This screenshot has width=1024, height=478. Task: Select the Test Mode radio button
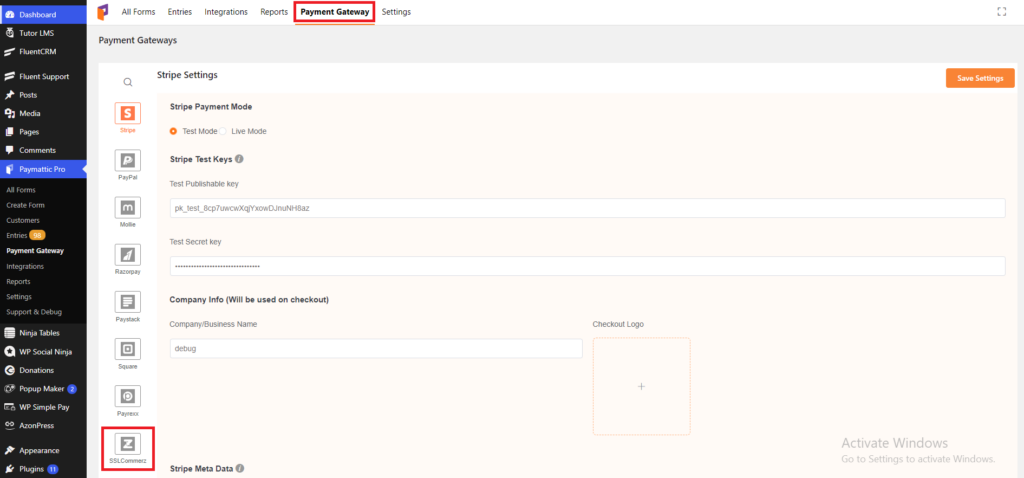[173, 131]
